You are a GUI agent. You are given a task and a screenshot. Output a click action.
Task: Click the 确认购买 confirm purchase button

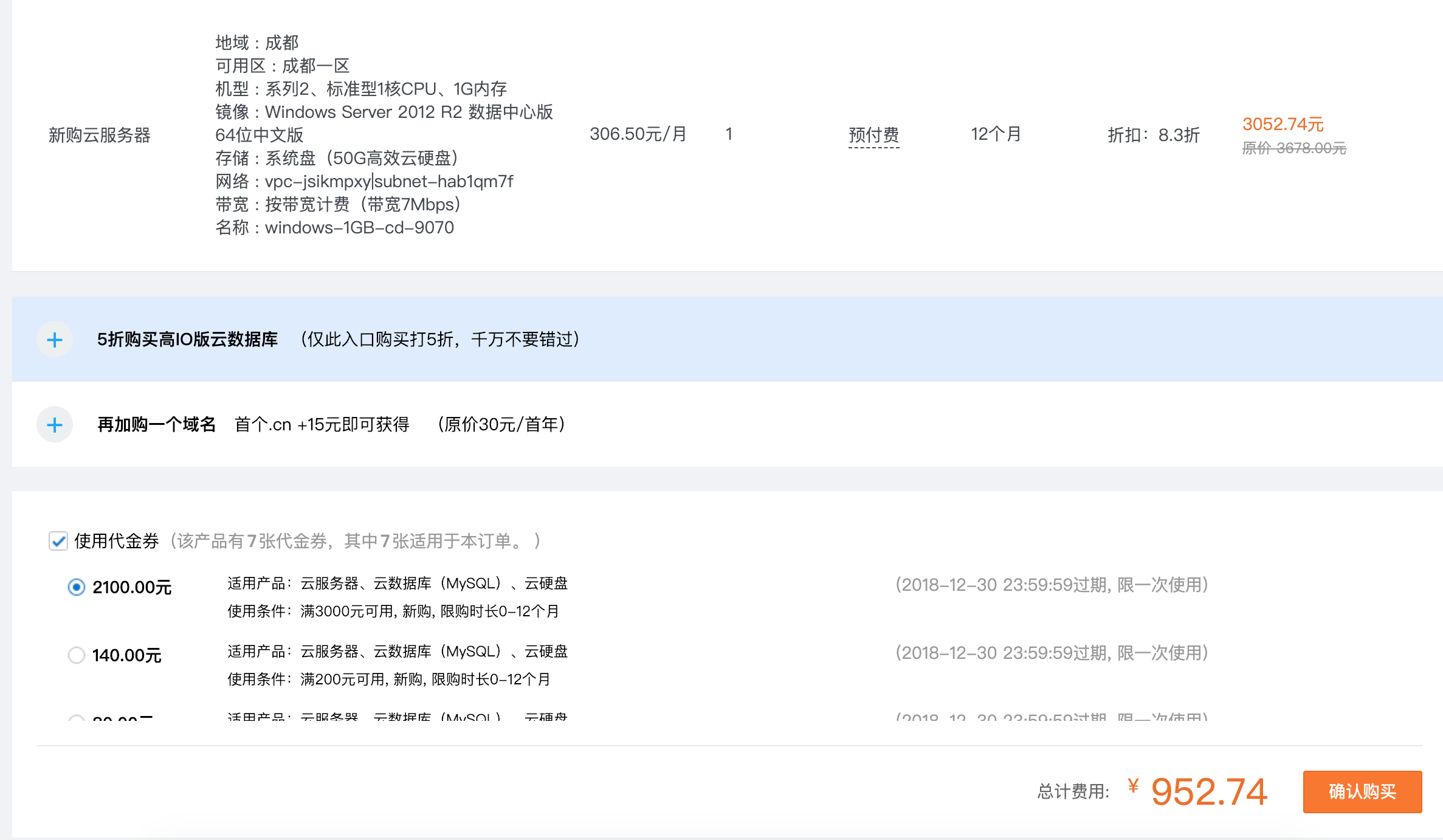pos(1362,791)
